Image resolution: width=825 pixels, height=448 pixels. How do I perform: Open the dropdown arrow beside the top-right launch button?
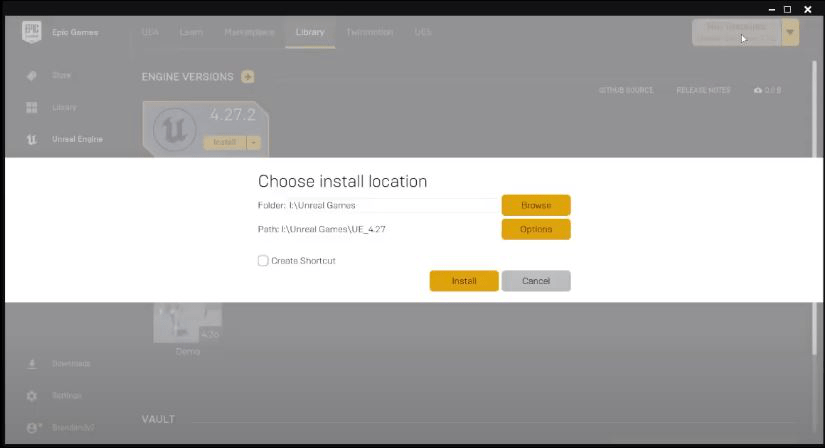coord(790,33)
